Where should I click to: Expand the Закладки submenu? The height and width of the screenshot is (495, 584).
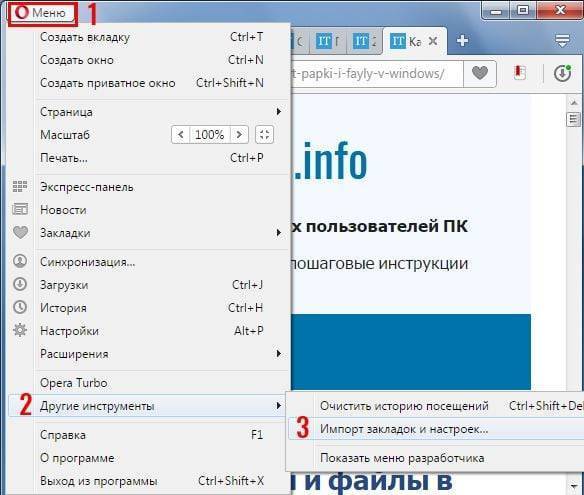(x=162, y=233)
